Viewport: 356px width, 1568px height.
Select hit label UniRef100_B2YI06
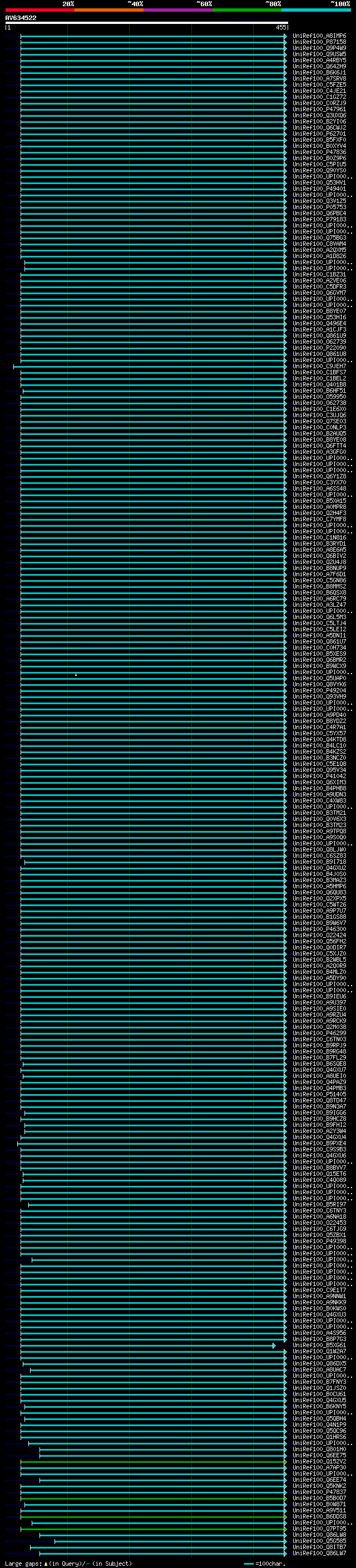click(x=319, y=122)
